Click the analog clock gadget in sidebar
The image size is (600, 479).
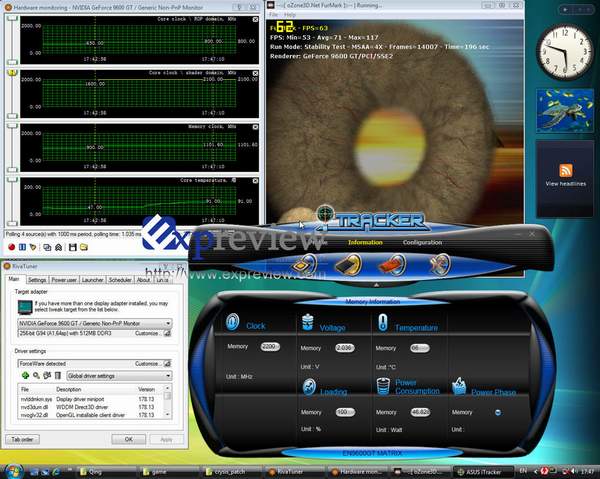(565, 52)
